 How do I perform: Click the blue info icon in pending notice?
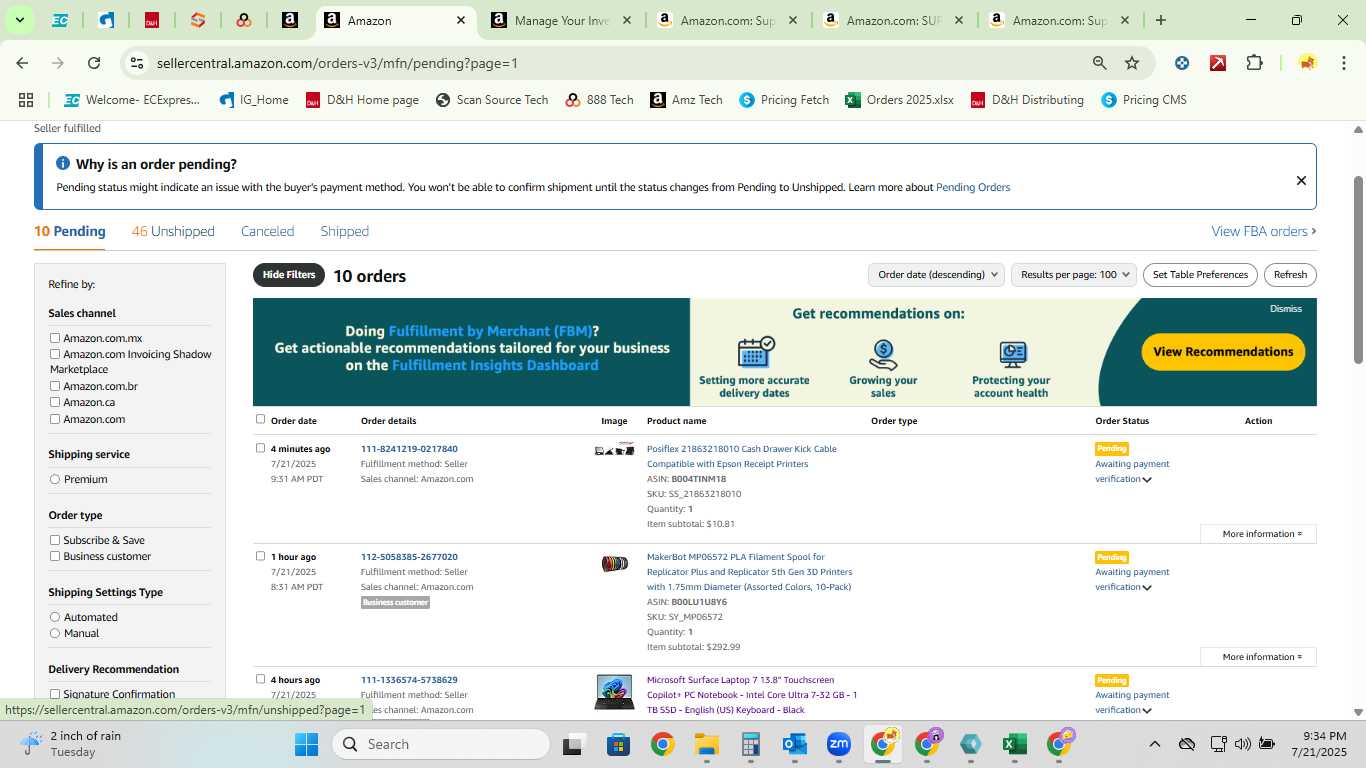(63, 164)
